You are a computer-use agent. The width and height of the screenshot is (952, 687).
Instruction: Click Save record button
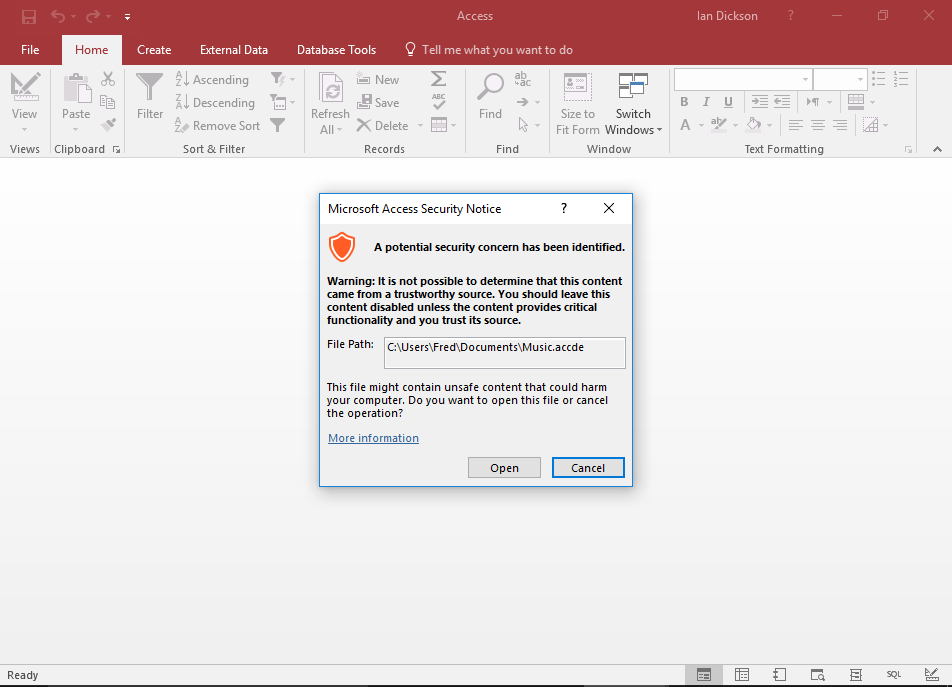(x=378, y=103)
